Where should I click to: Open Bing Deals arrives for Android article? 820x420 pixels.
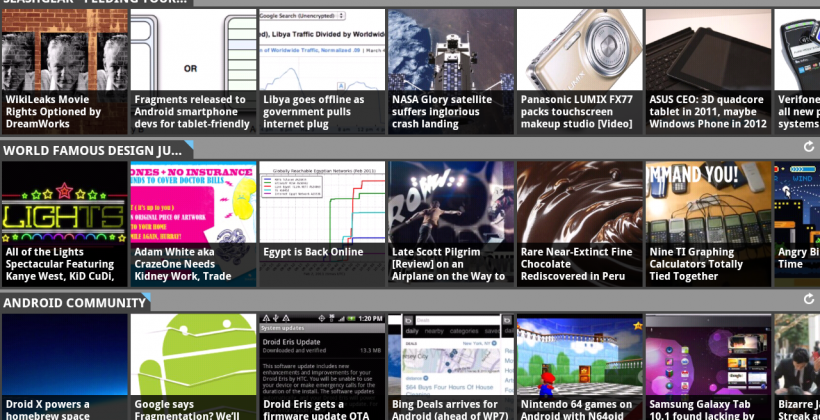[451, 367]
